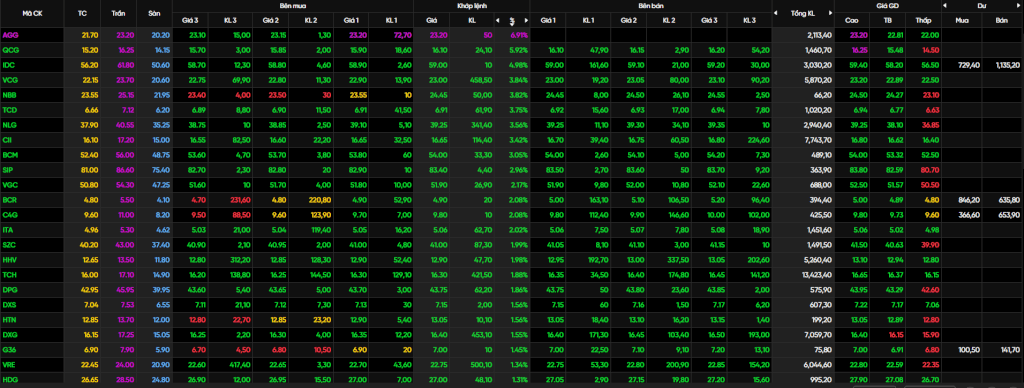
Task: Open stock symbol G36
Action: click(x=10, y=350)
